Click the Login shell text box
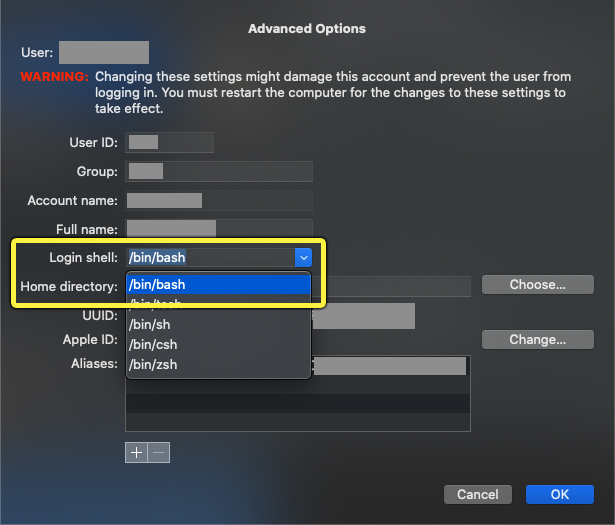This screenshot has height=525, width=615. coord(211,258)
